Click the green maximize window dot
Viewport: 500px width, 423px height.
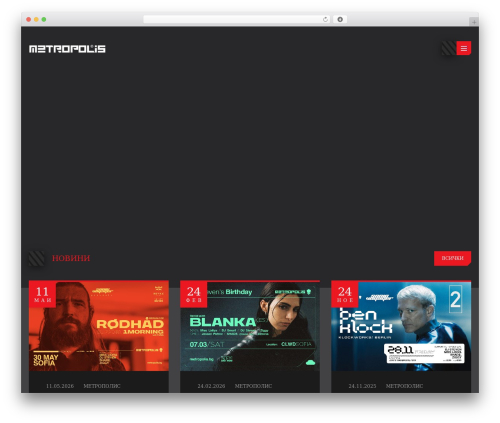coord(44,20)
